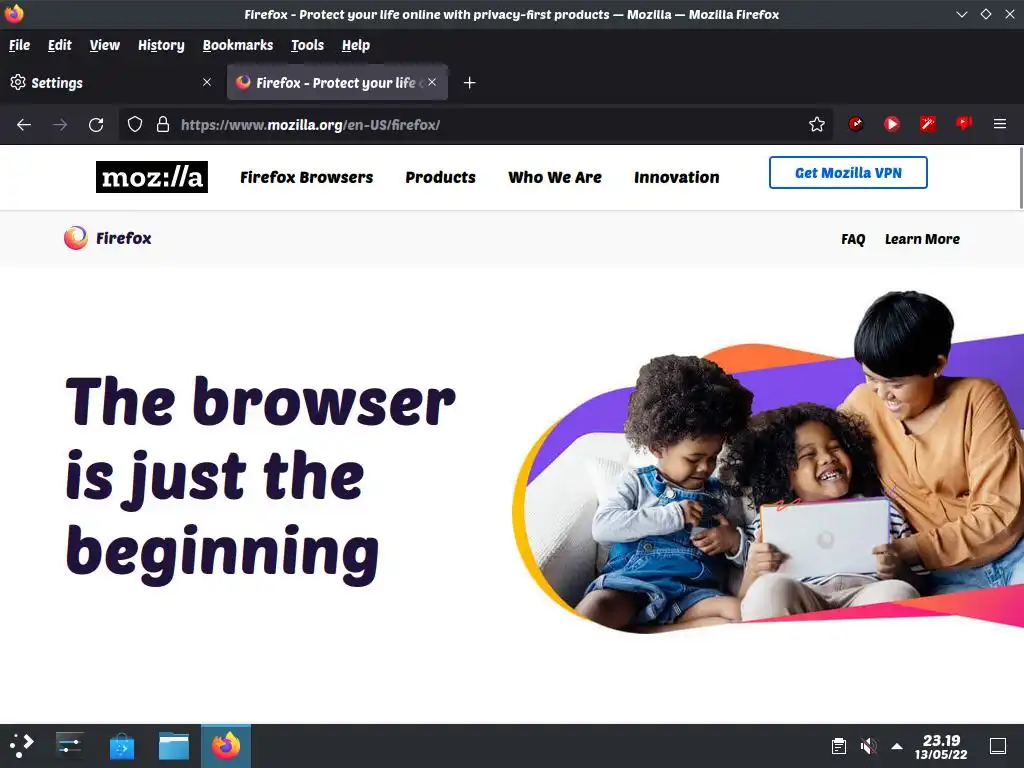
Task: Click the Firefox logo in the sub-navigation
Action: [x=108, y=238]
